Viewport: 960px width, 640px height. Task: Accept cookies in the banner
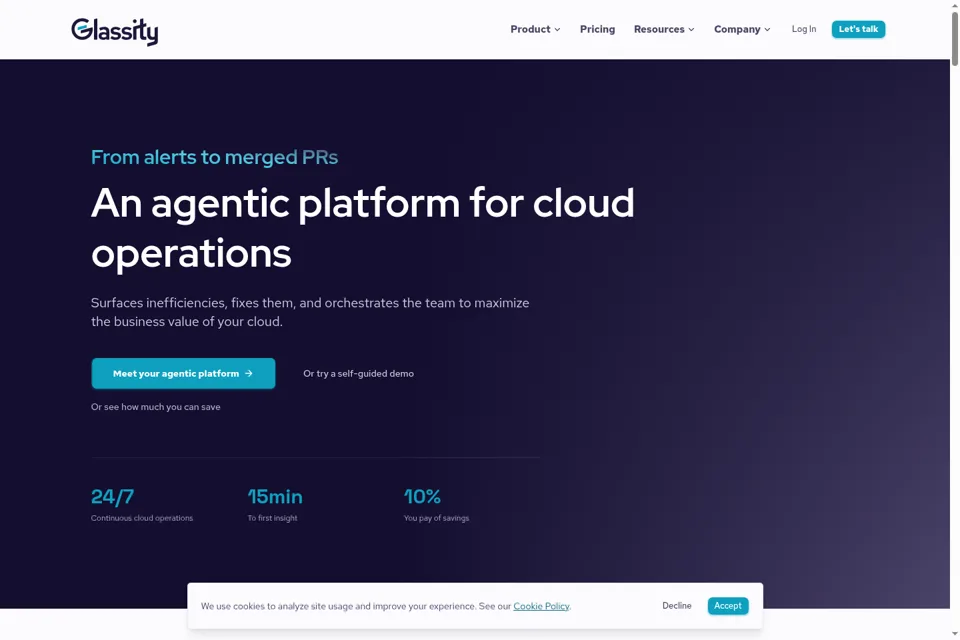tap(727, 605)
